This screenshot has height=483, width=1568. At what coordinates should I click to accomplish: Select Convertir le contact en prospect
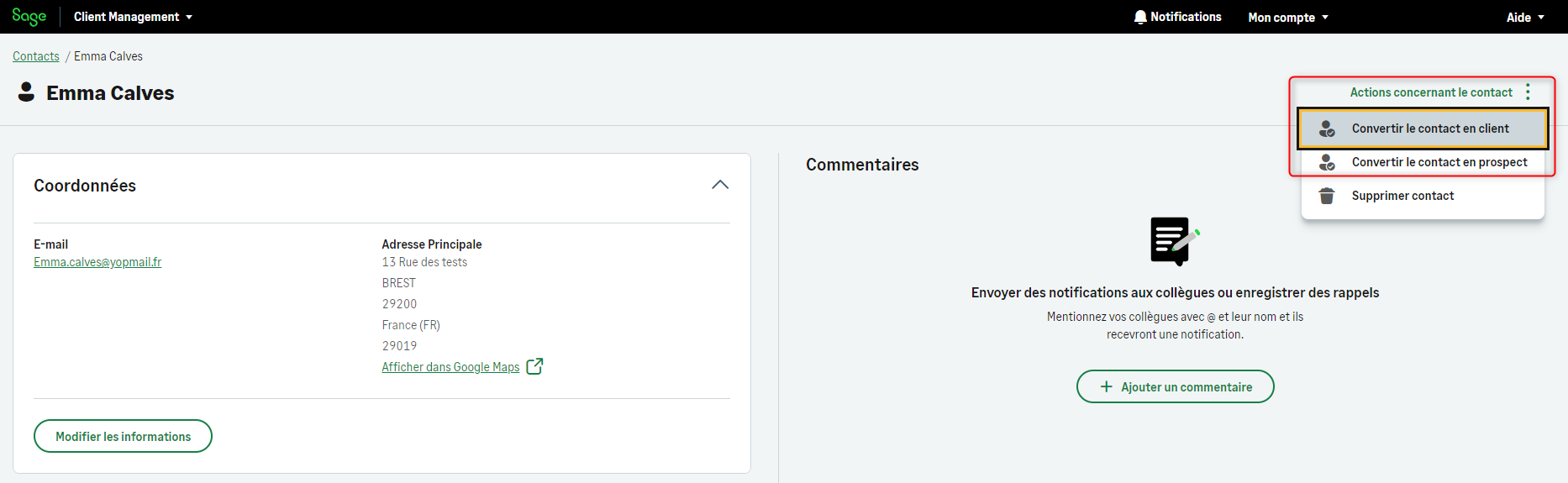[1439, 162]
